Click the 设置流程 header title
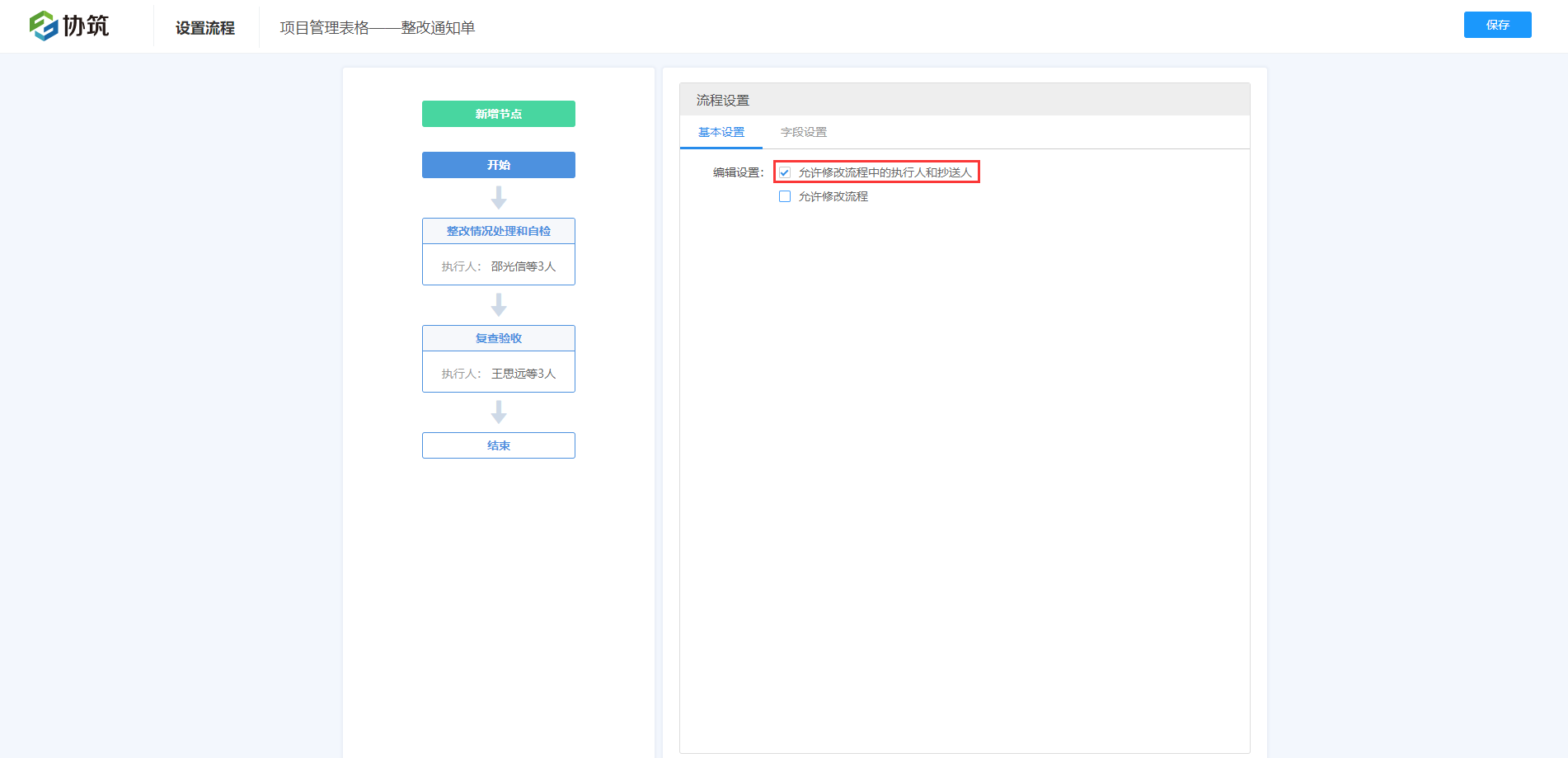 [x=205, y=28]
